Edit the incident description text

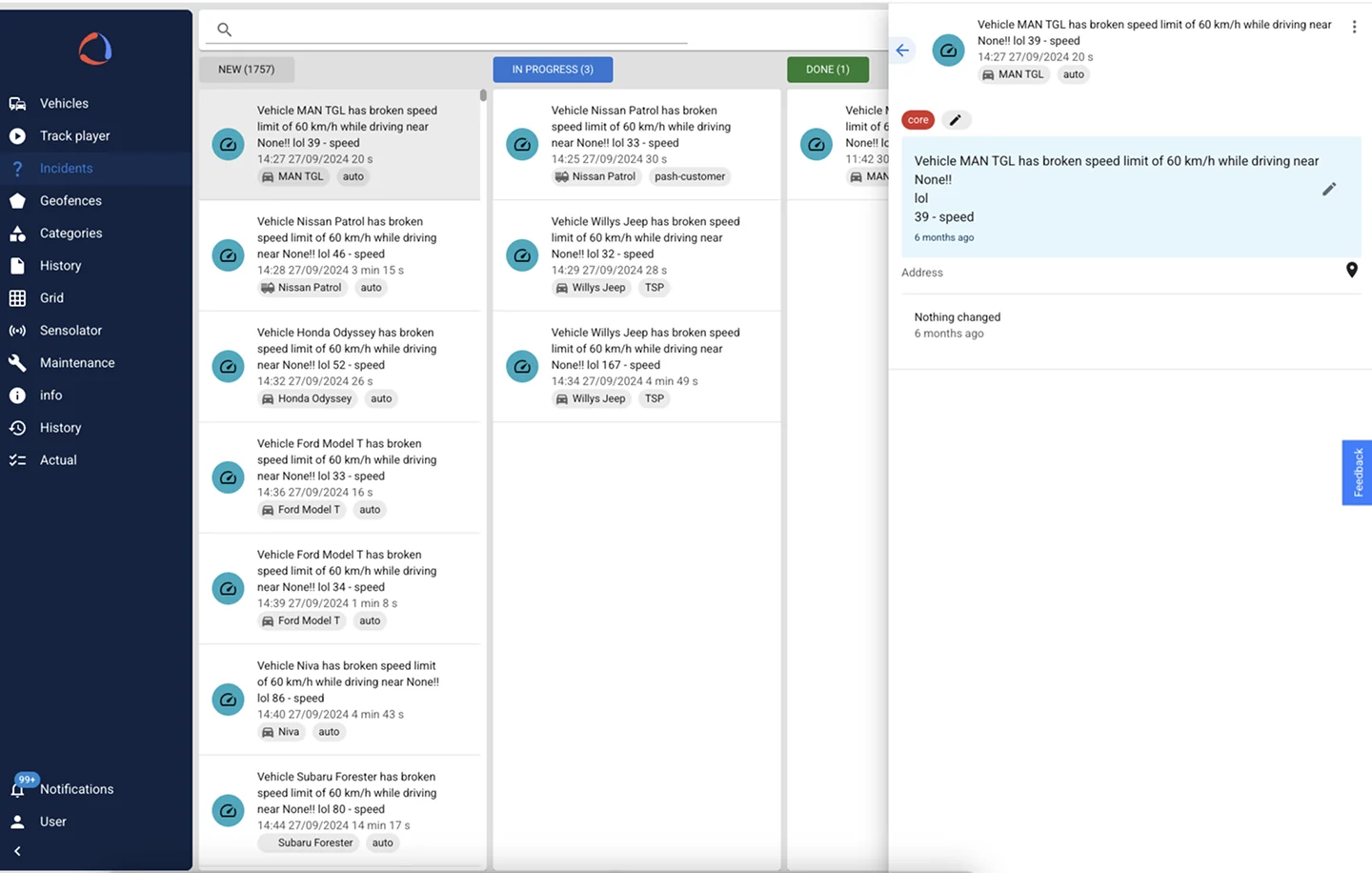[x=1329, y=189]
